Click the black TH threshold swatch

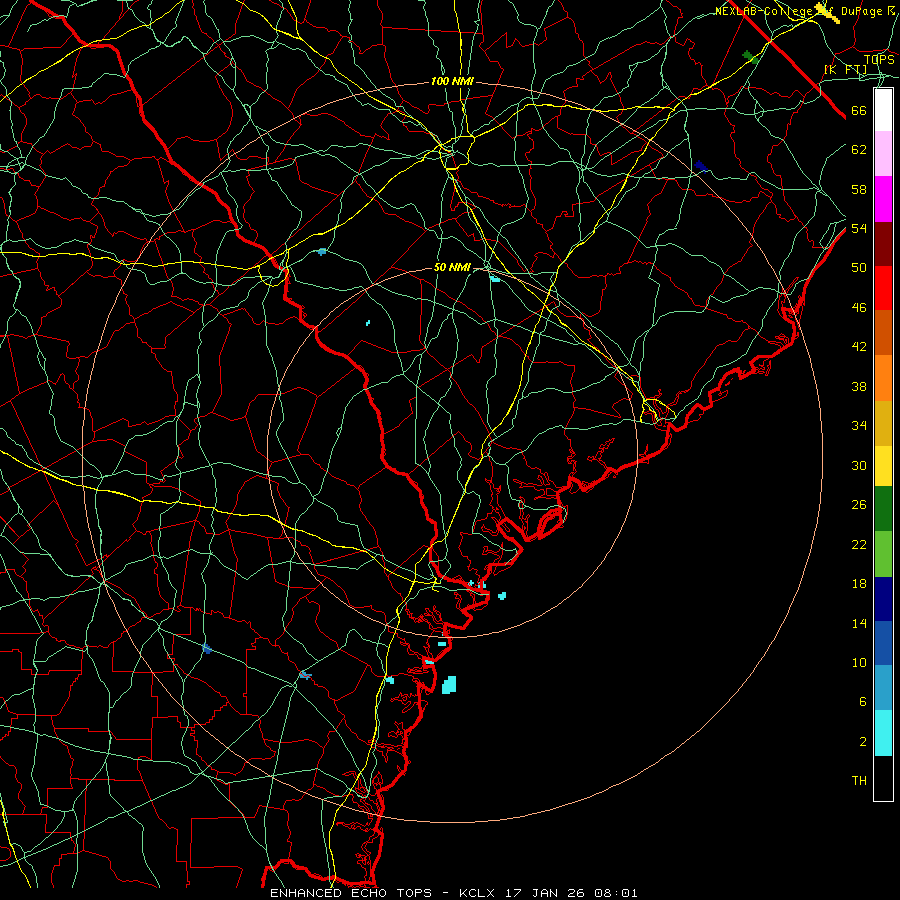coord(883,778)
